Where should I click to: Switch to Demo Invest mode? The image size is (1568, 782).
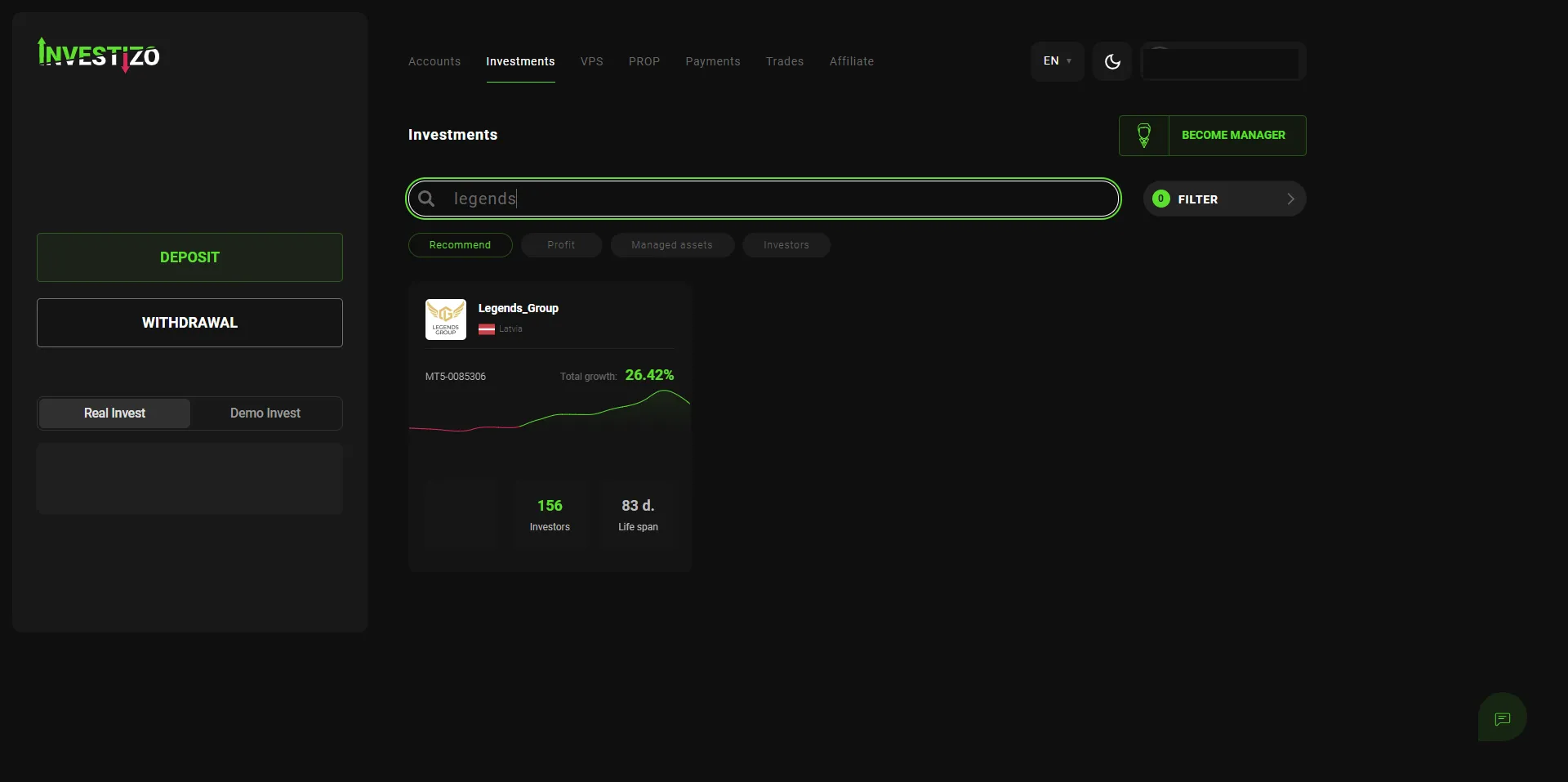click(265, 413)
